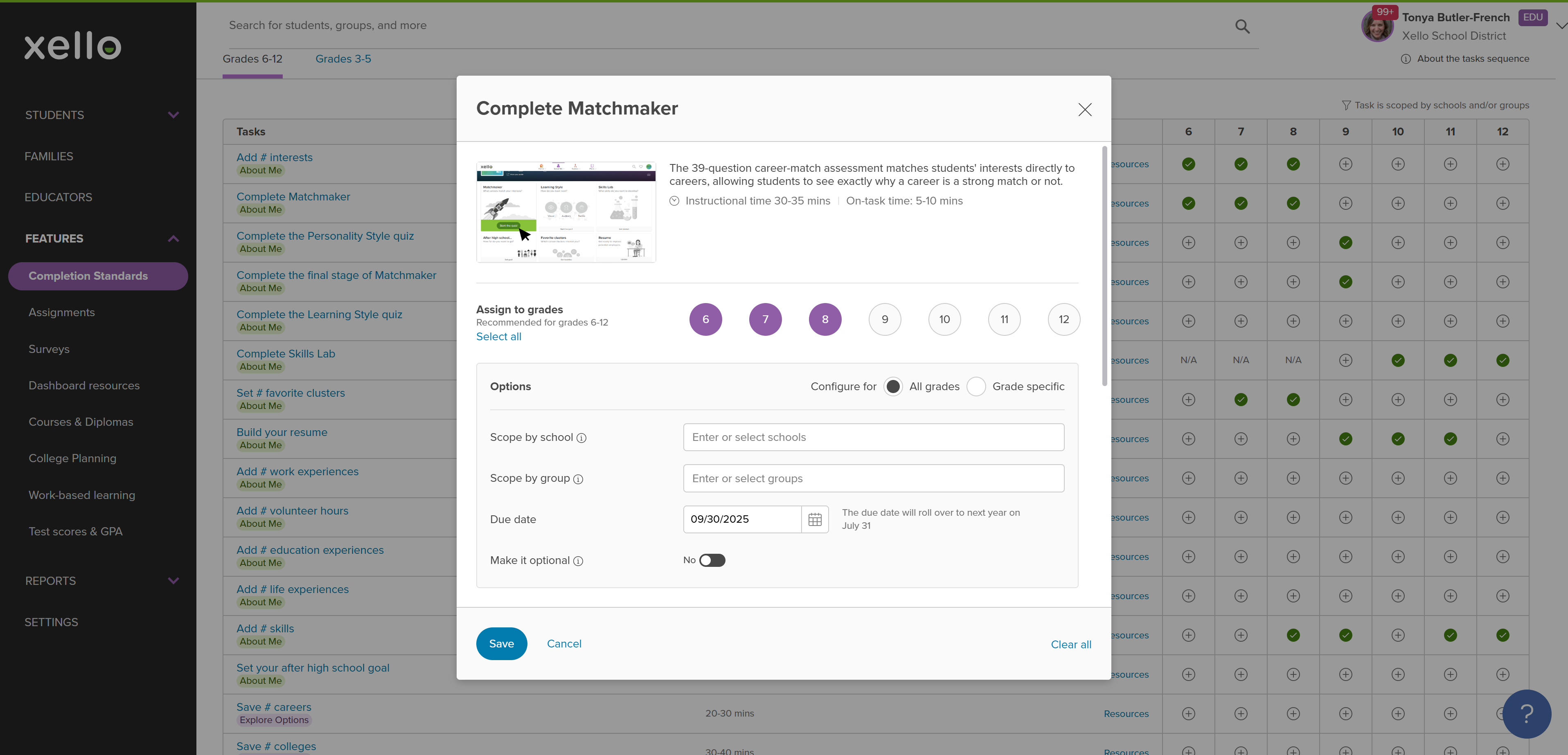The height and width of the screenshot is (755, 1568).
Task: Click grade 7 checkmark for favorite clusters
Action: click(x=1241, y=400)
